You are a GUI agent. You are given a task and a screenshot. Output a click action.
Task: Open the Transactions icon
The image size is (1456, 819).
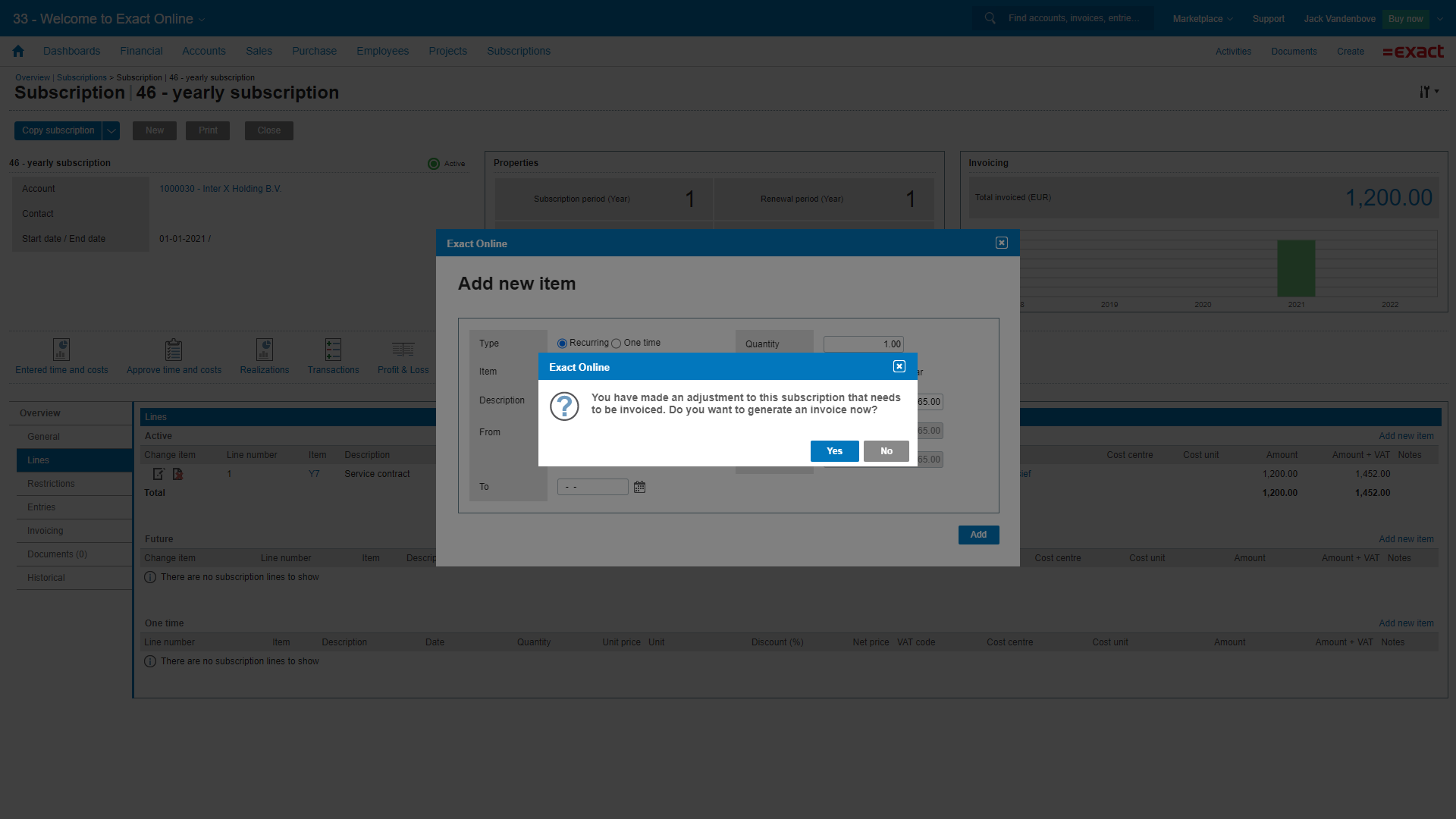[x=333, y=350]
